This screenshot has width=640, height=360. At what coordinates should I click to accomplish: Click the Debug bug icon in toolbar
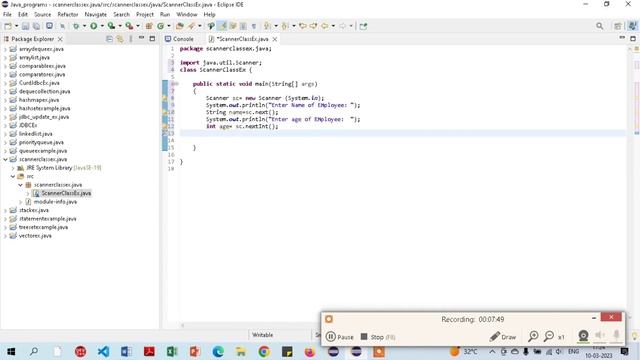76,26
